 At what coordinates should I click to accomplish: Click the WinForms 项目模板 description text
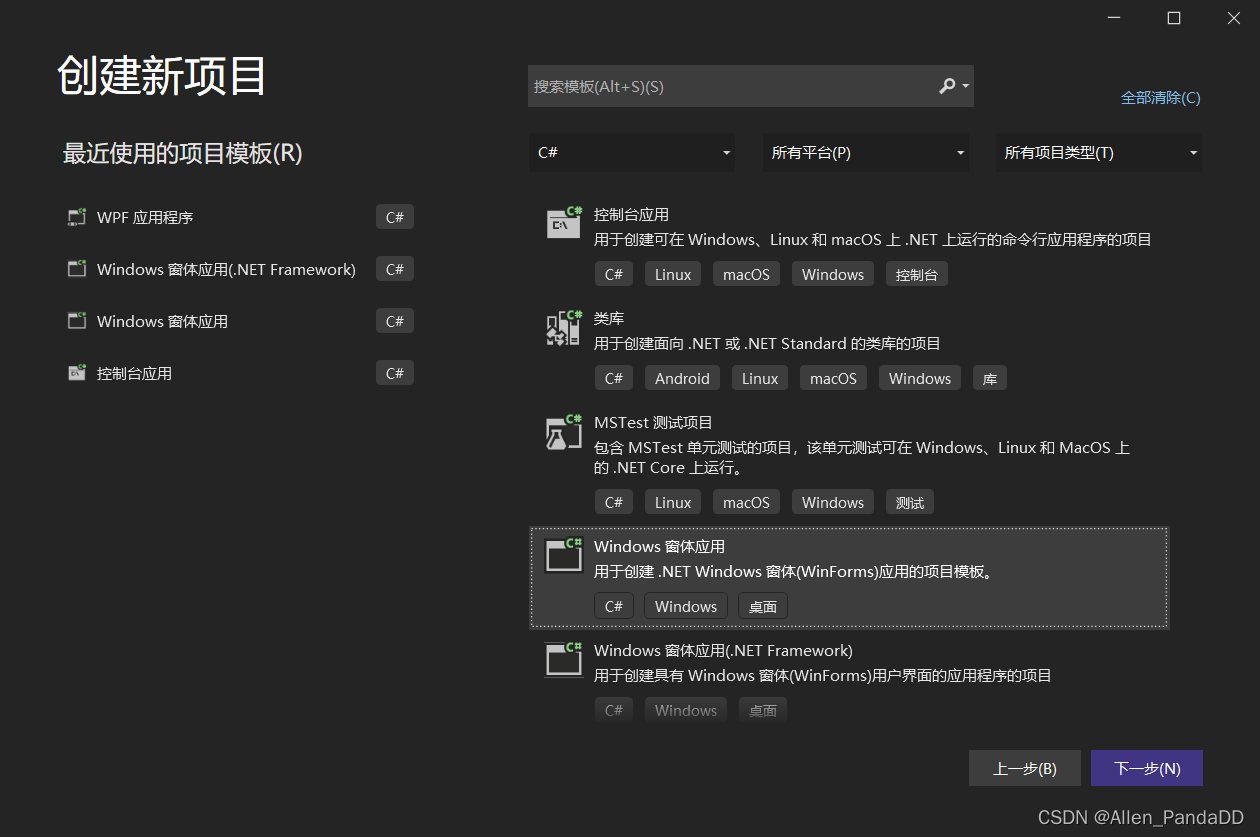[x=795, y=572]
